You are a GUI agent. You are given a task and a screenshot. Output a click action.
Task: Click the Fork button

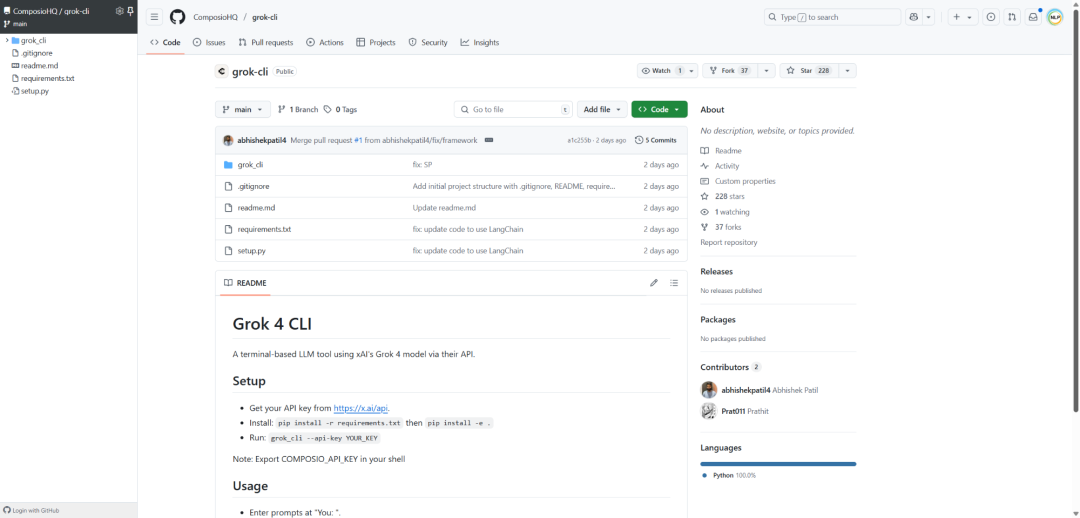(x=730, y=71)
